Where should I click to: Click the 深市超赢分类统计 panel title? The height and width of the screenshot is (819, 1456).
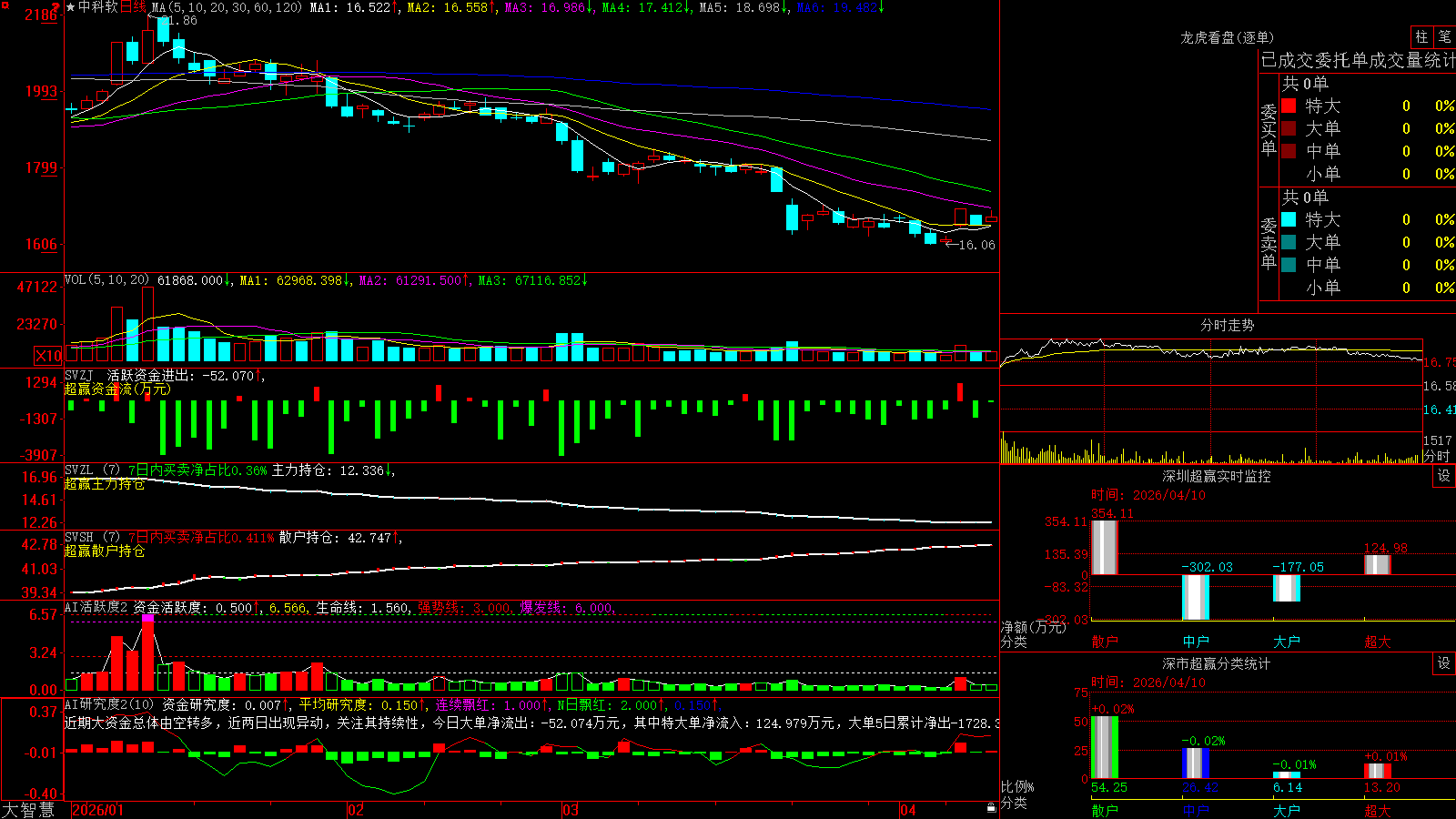pyautogui.click(x=1216, y=663)
